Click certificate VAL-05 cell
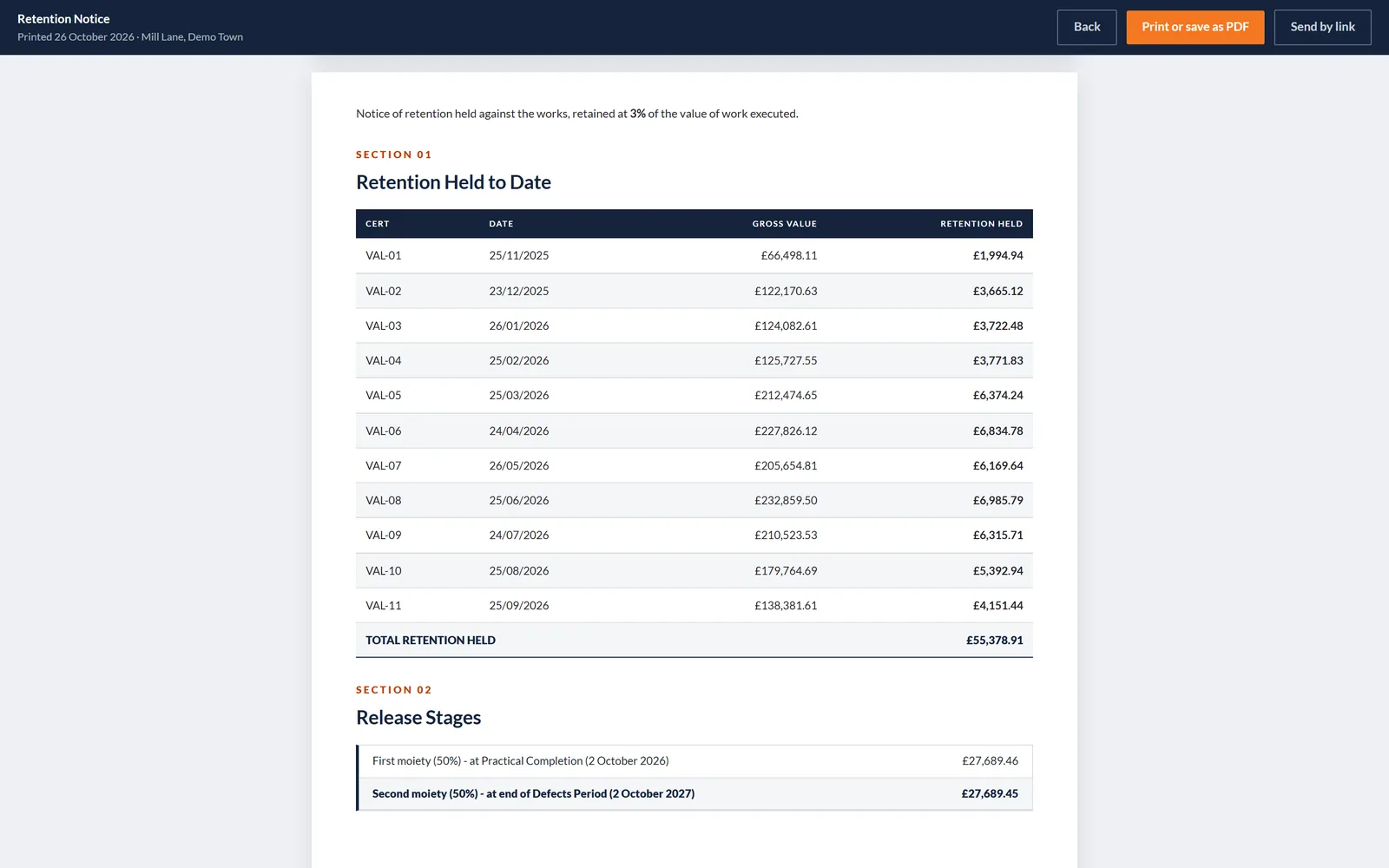This screenshot has width=1389, height=868. (x=384, y=395)
